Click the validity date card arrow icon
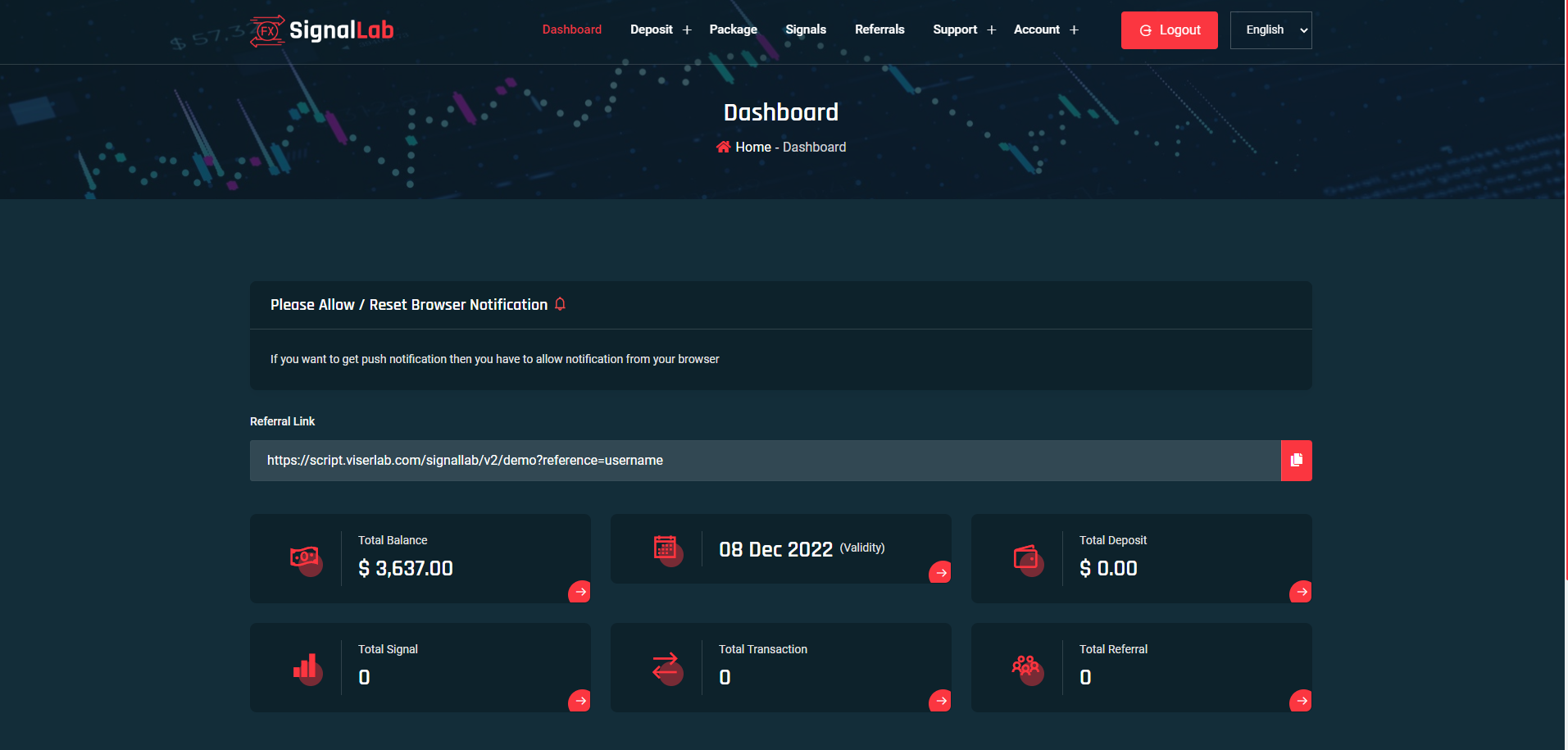This screenshot has height=750, width=1568. click(x=940, y=572)
